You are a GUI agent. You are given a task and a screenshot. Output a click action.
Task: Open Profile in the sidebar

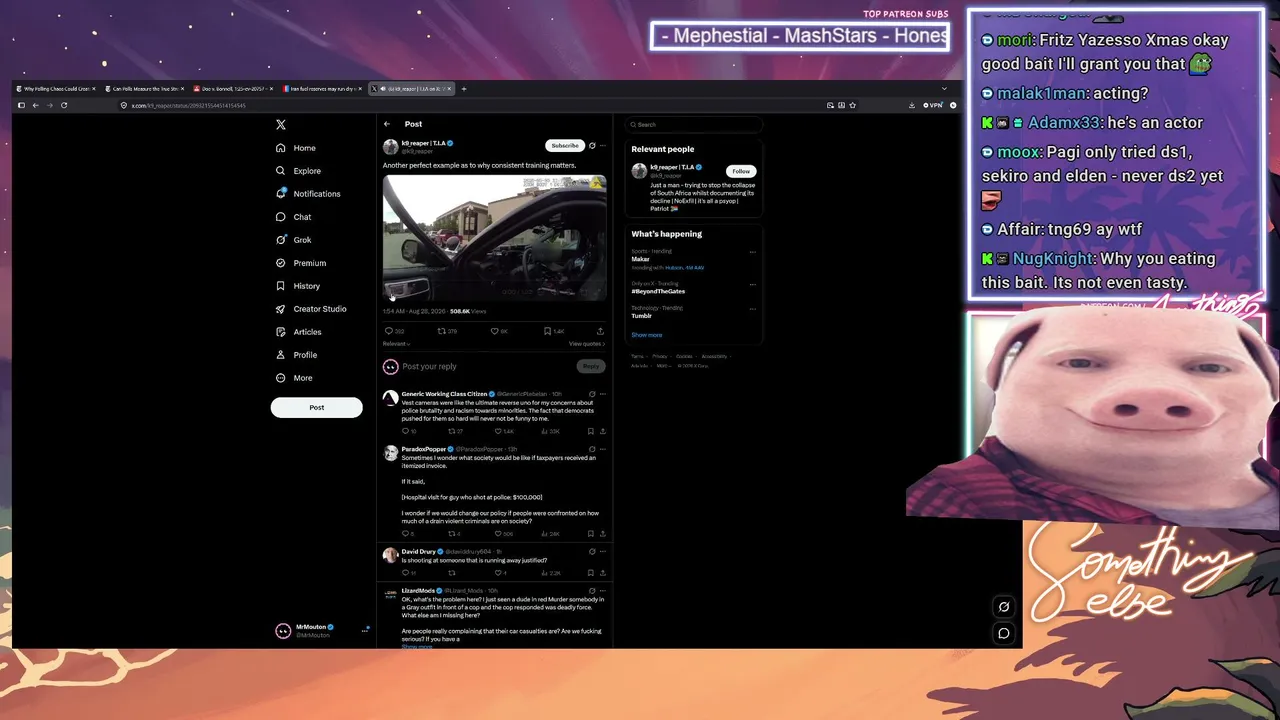(296, 355)
